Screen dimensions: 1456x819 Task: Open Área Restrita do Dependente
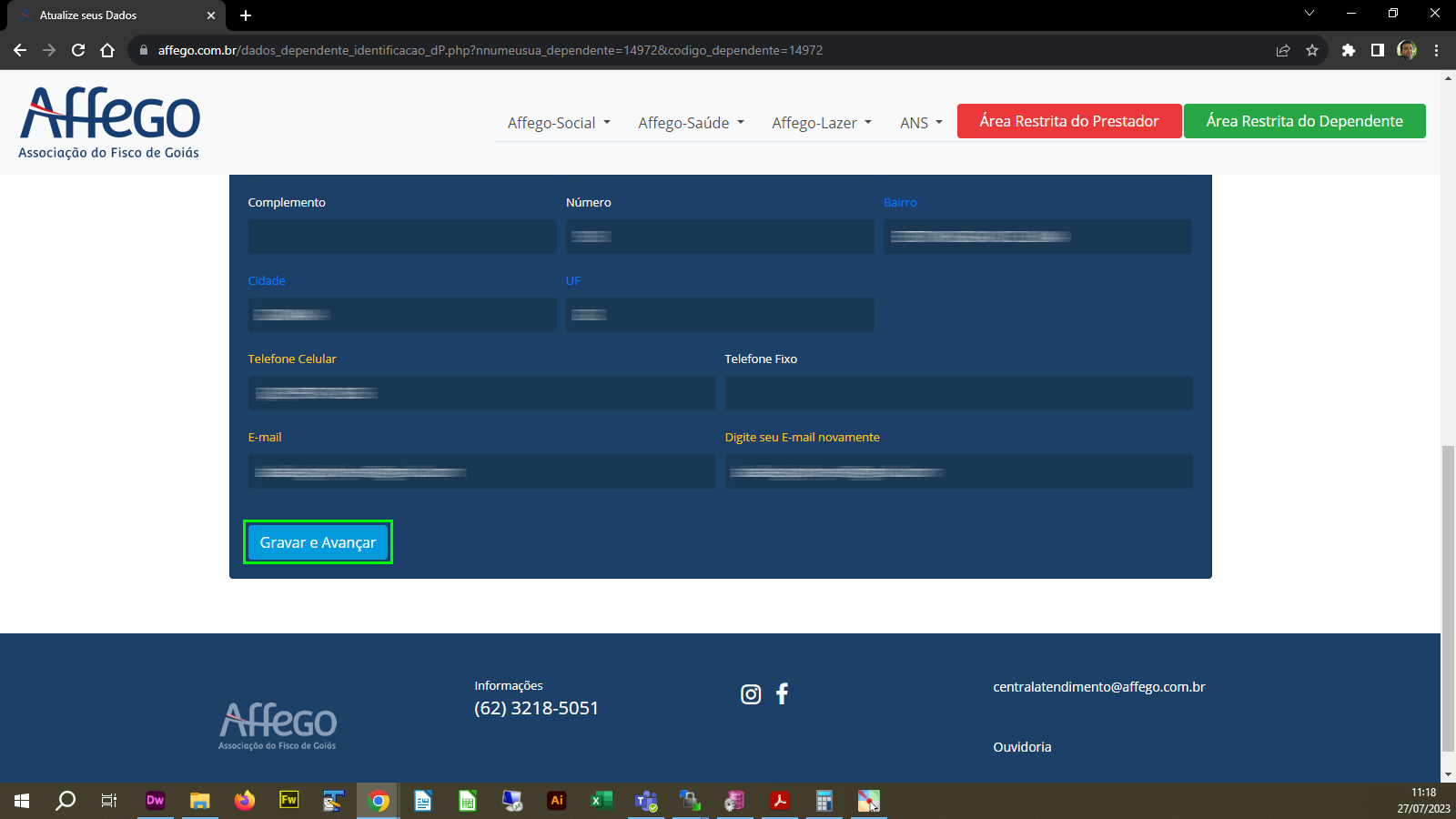click(x=1304, y=121)
